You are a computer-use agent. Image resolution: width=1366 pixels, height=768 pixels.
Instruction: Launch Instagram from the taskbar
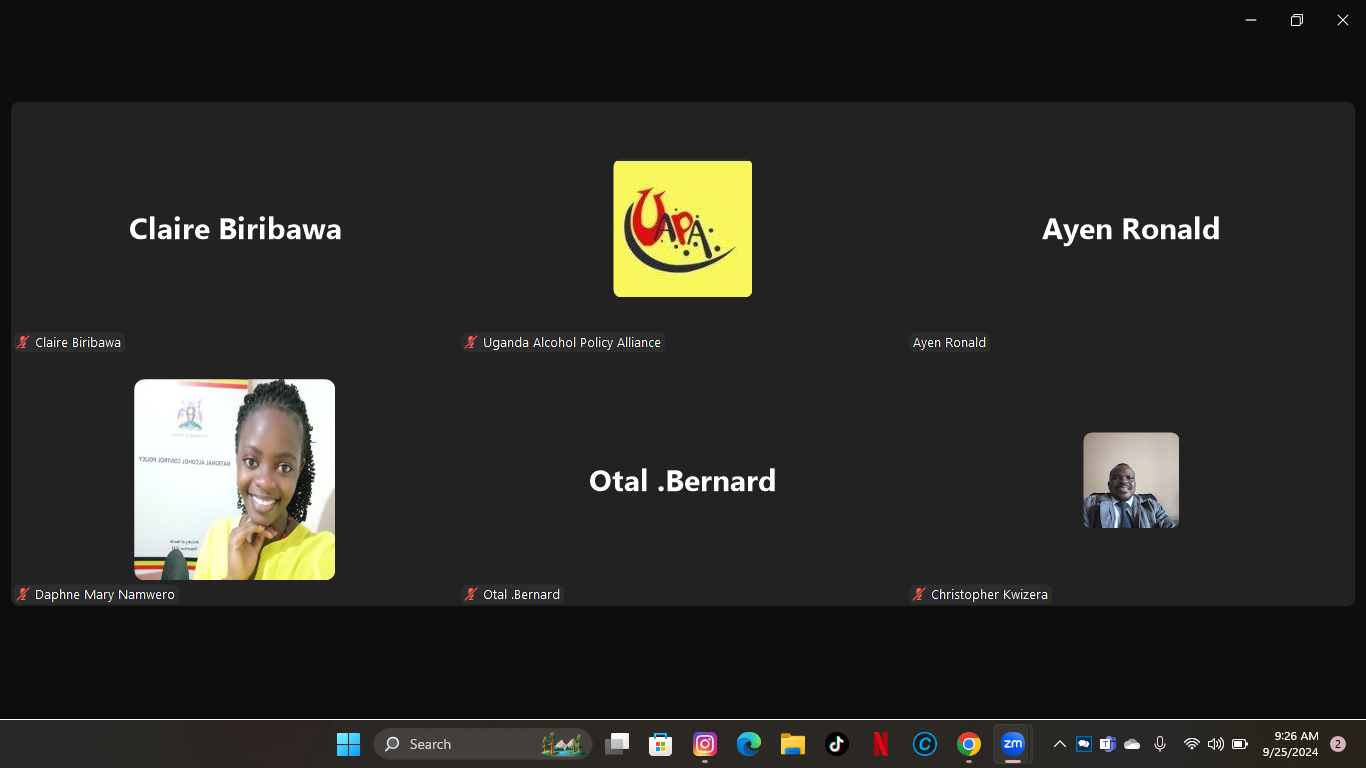click(705, 744)
